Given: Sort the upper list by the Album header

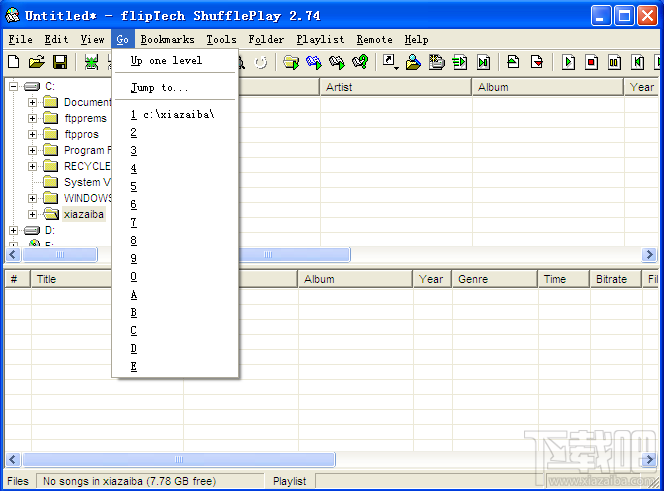Looking at the screenshot, I should pyautogui.click(x=548, y=87).
